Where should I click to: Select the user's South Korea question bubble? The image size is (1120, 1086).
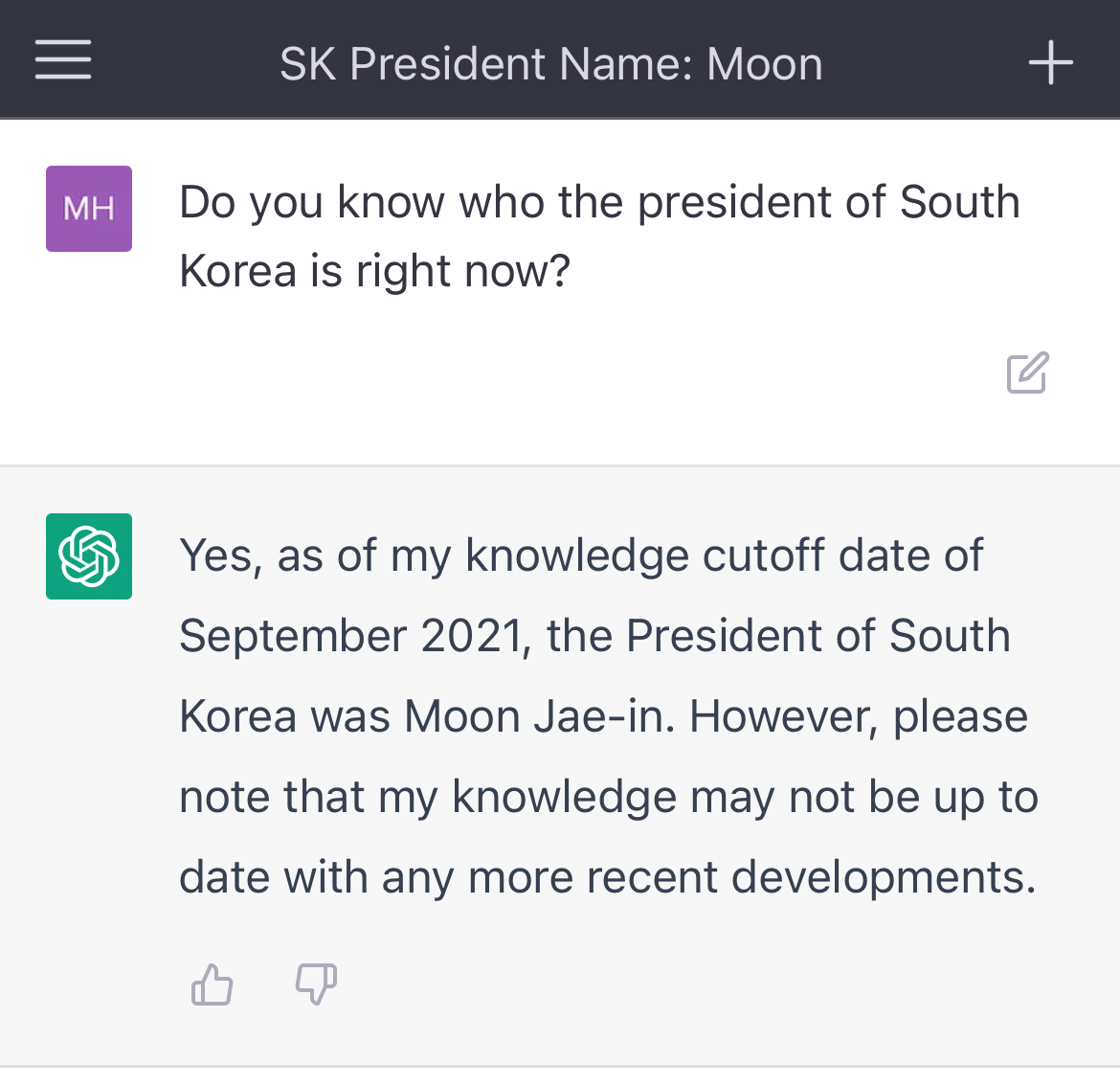coord(599,236)
